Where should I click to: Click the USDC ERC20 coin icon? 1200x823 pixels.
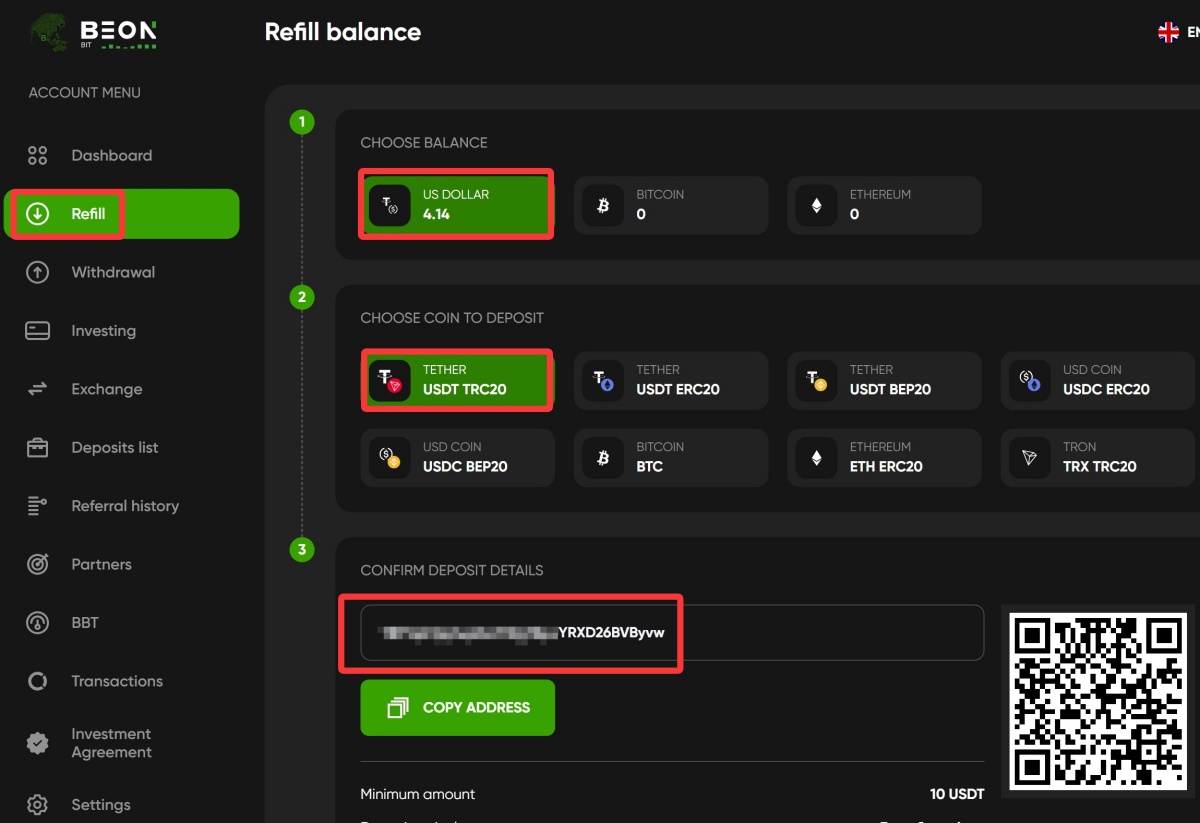click(x=1030, y=380)
